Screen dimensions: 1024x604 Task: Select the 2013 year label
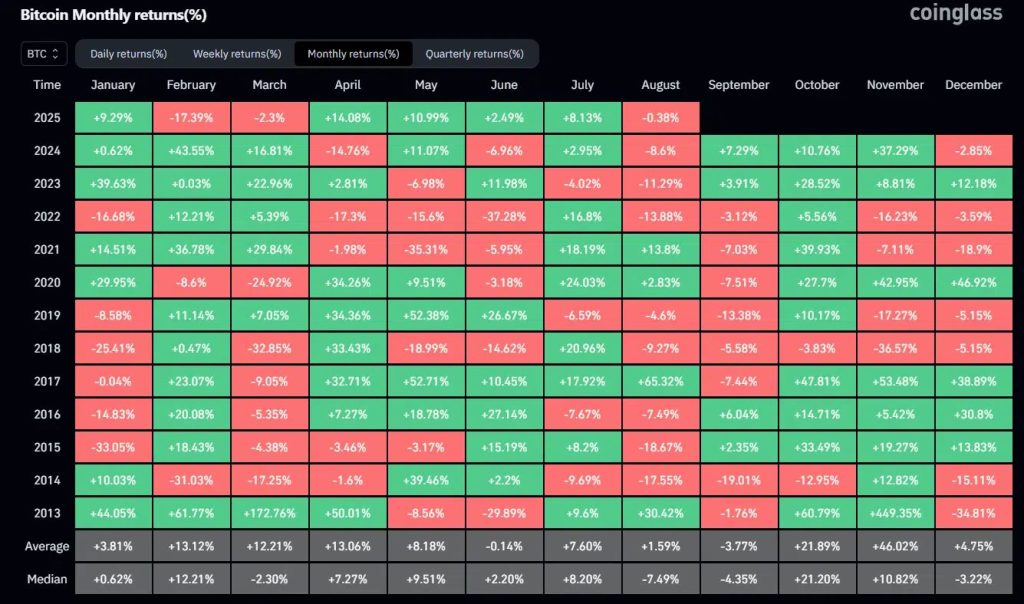click(x=46, y=512)
